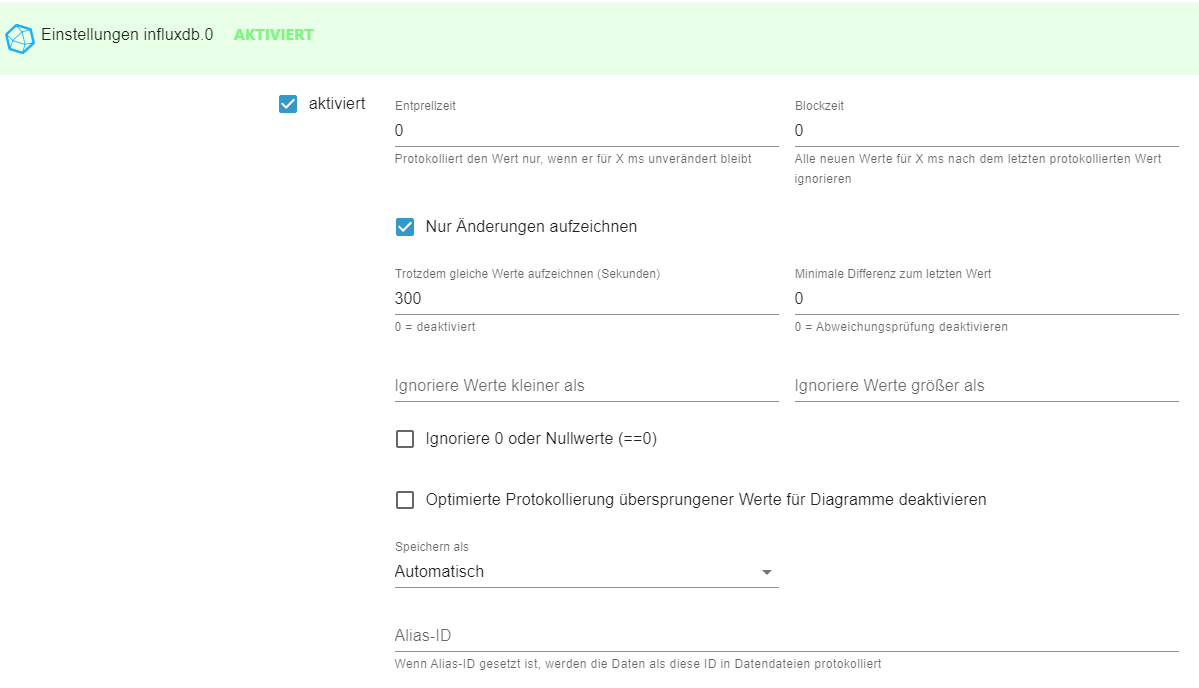Click the Minimale Differenz zum letzten Wert field
Screen dimensions: 1199x688
tap(986, 299)
